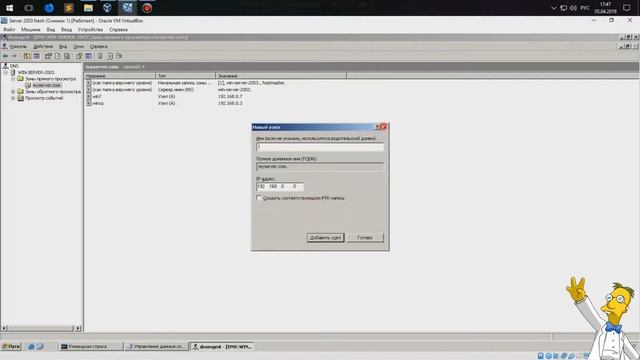Viewport: 640px width, 360px height.
Task: Expand the Просмотр событий node
Action: click(x=13, y=98)
